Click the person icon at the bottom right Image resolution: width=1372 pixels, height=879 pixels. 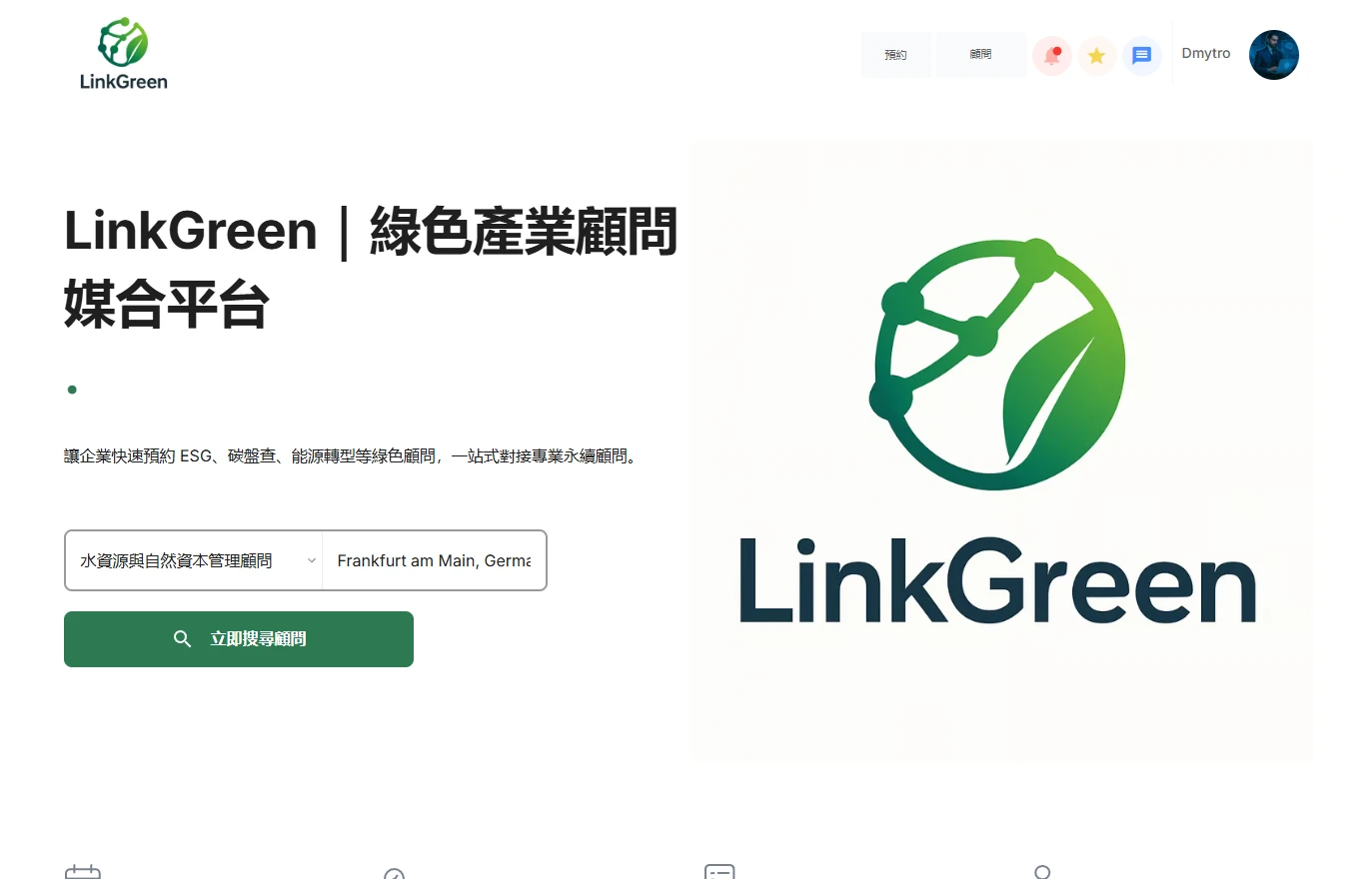[x=1042, y=872]
